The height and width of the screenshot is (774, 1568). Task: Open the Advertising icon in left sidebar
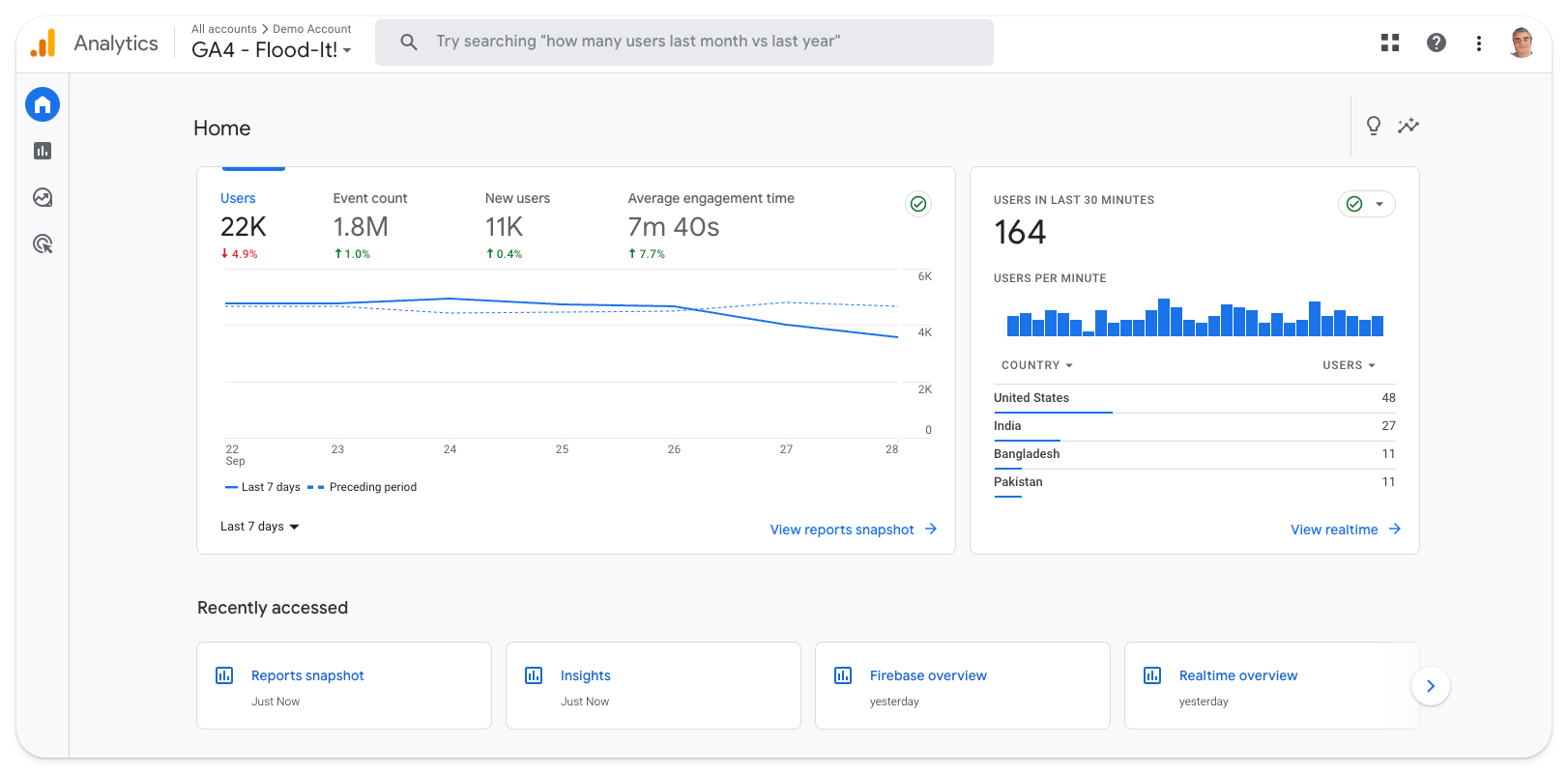(x=43, y=244)
